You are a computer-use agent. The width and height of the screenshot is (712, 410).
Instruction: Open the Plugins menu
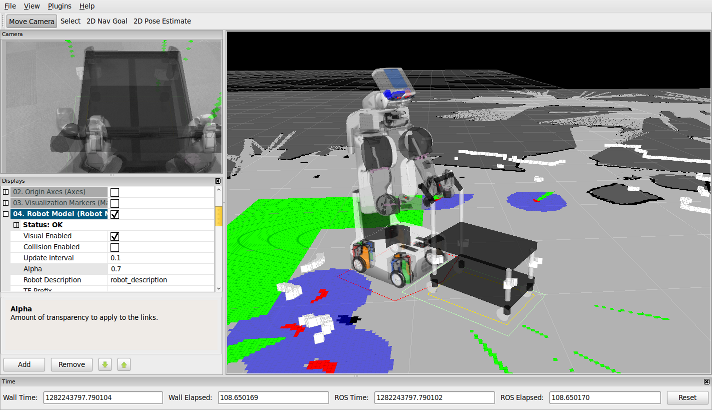(59, 6)
